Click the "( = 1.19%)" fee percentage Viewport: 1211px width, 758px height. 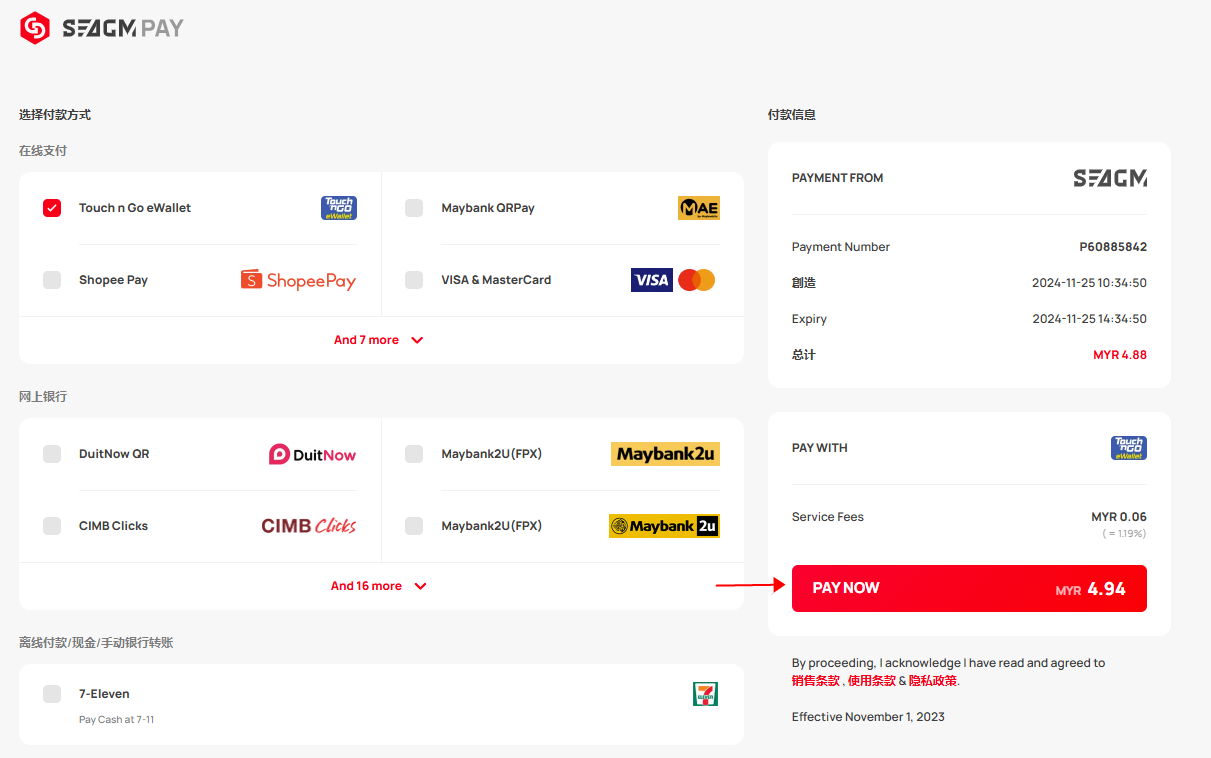[x=1124, y=534]
